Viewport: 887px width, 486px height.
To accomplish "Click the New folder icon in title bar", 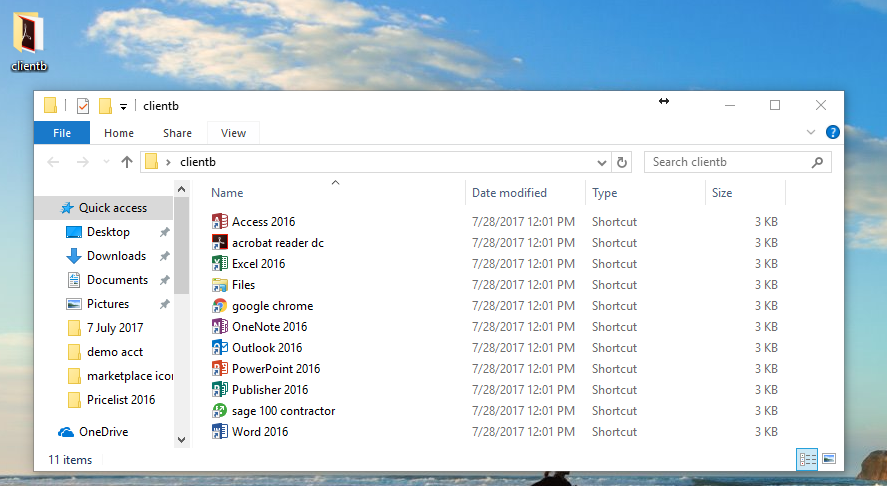I will pyautogui.click(x=105, y=106).
